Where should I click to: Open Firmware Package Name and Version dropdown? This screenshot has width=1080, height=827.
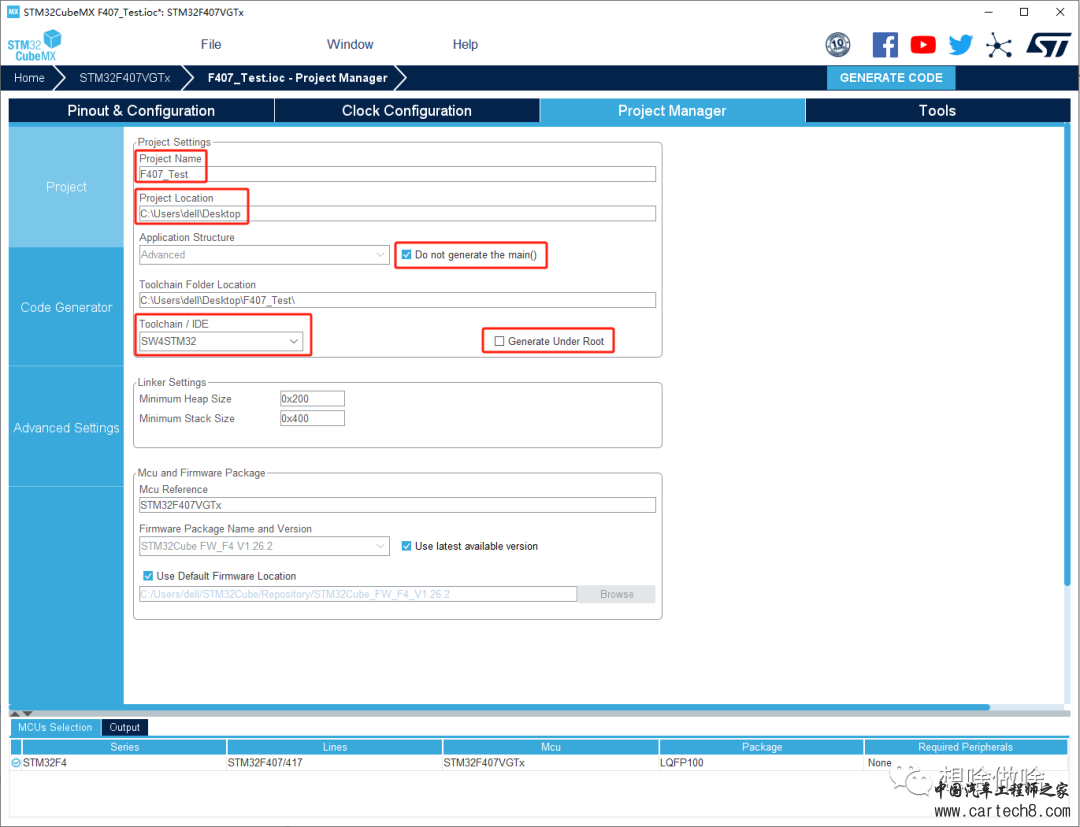coord(264,546)
